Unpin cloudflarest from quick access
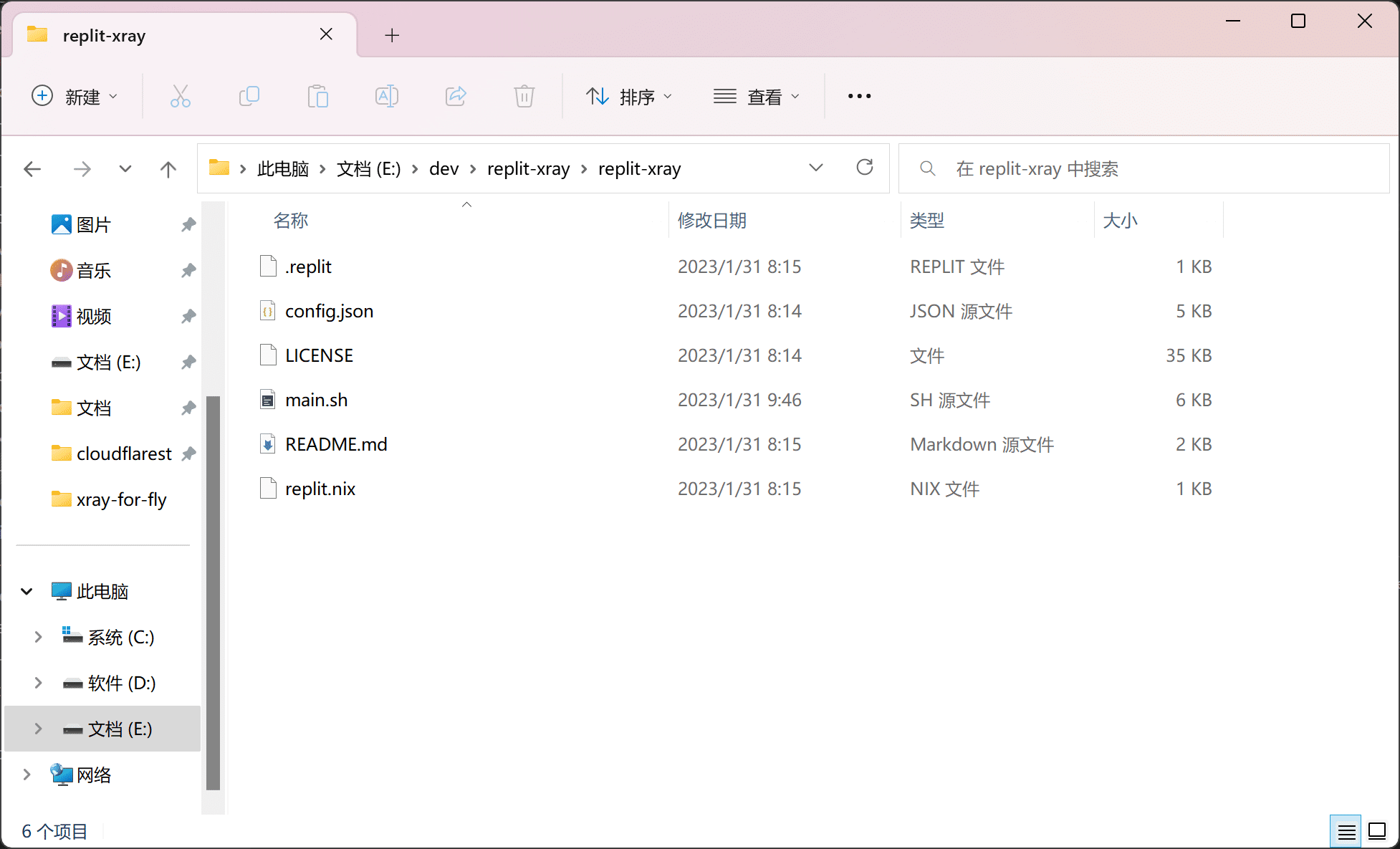The image size is (1400, 849). (x=188, y=454)
